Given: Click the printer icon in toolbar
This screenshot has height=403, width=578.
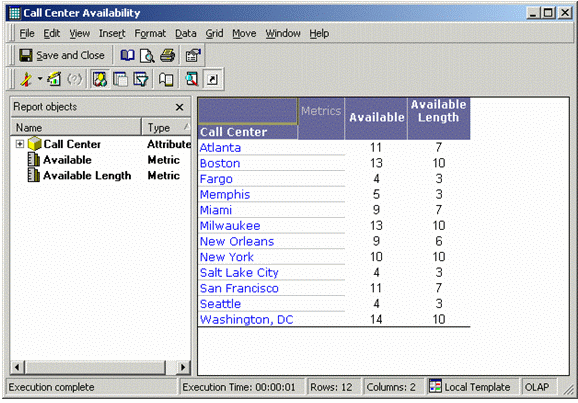Looking at the screenshot, I should [167, 56].
